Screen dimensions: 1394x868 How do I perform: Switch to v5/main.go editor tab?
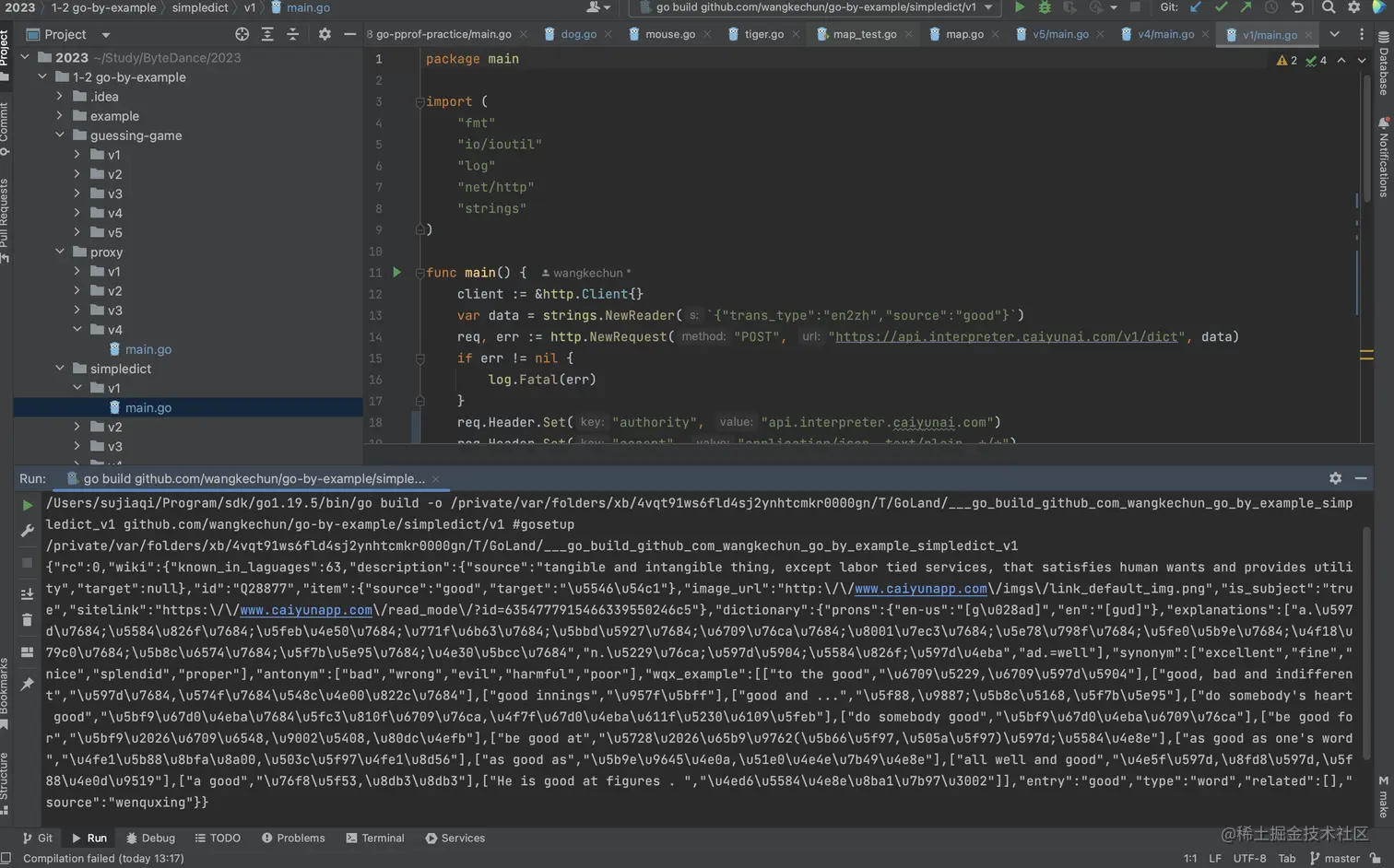(1059, 34)
